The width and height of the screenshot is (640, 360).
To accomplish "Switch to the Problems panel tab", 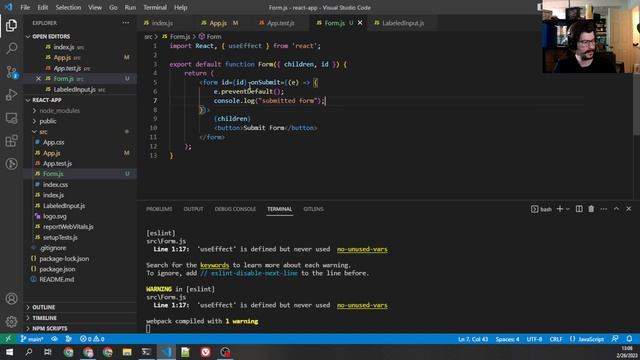I will [x=159, y=209].
